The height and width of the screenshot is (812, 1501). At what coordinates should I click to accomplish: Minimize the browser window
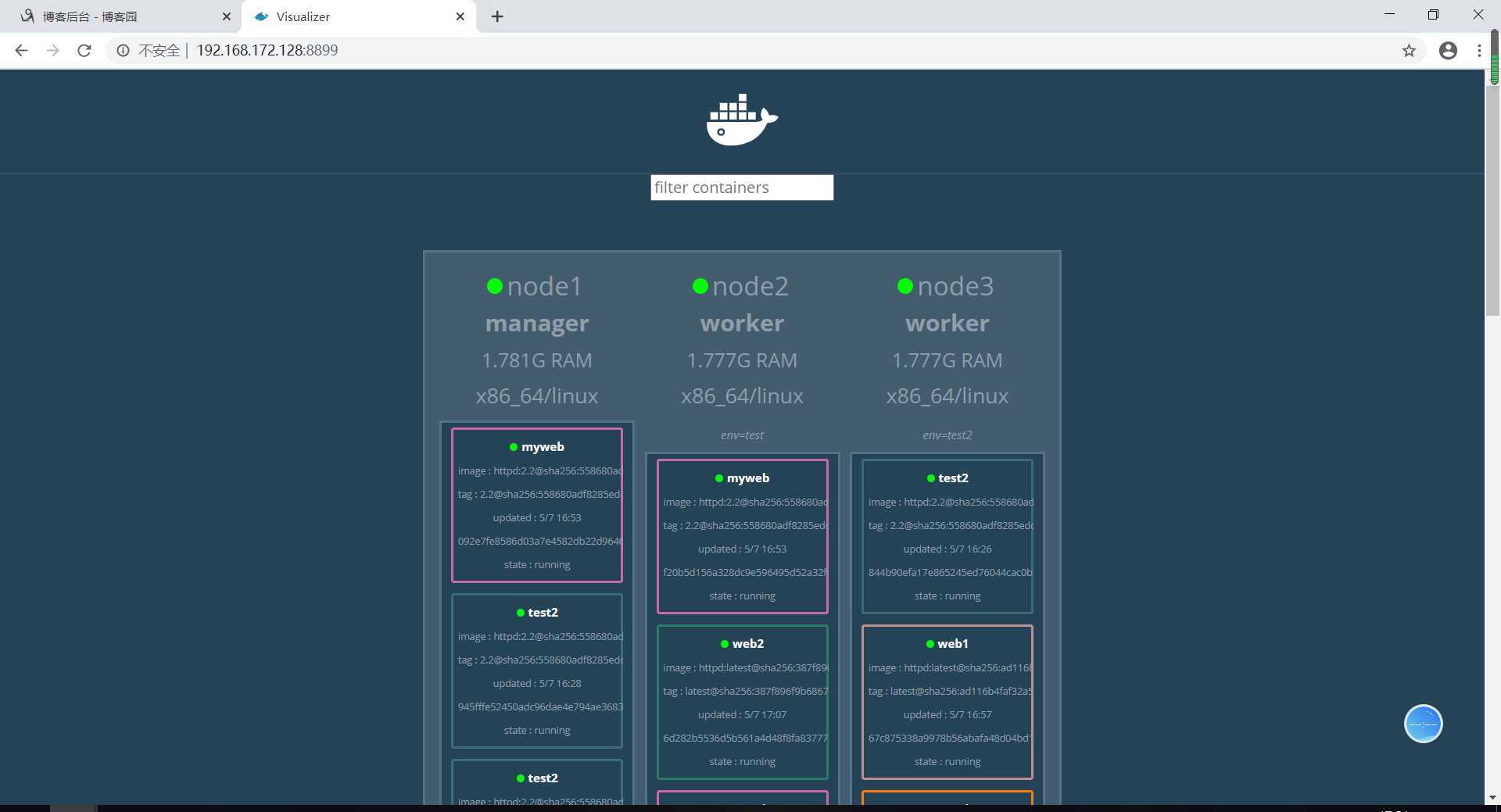coord(1389,14)
